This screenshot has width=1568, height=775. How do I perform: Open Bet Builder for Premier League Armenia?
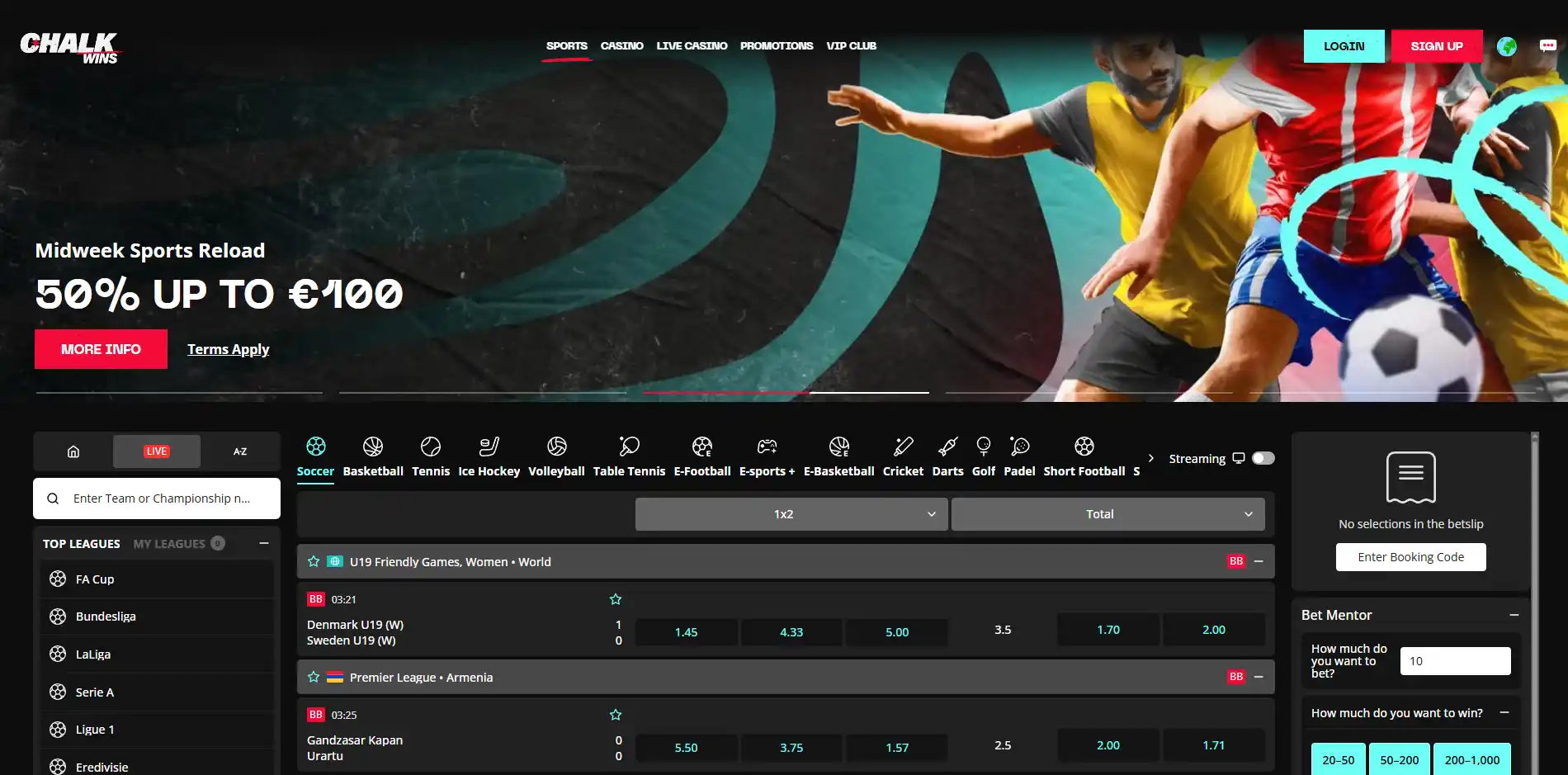(x=1236, y=677)
